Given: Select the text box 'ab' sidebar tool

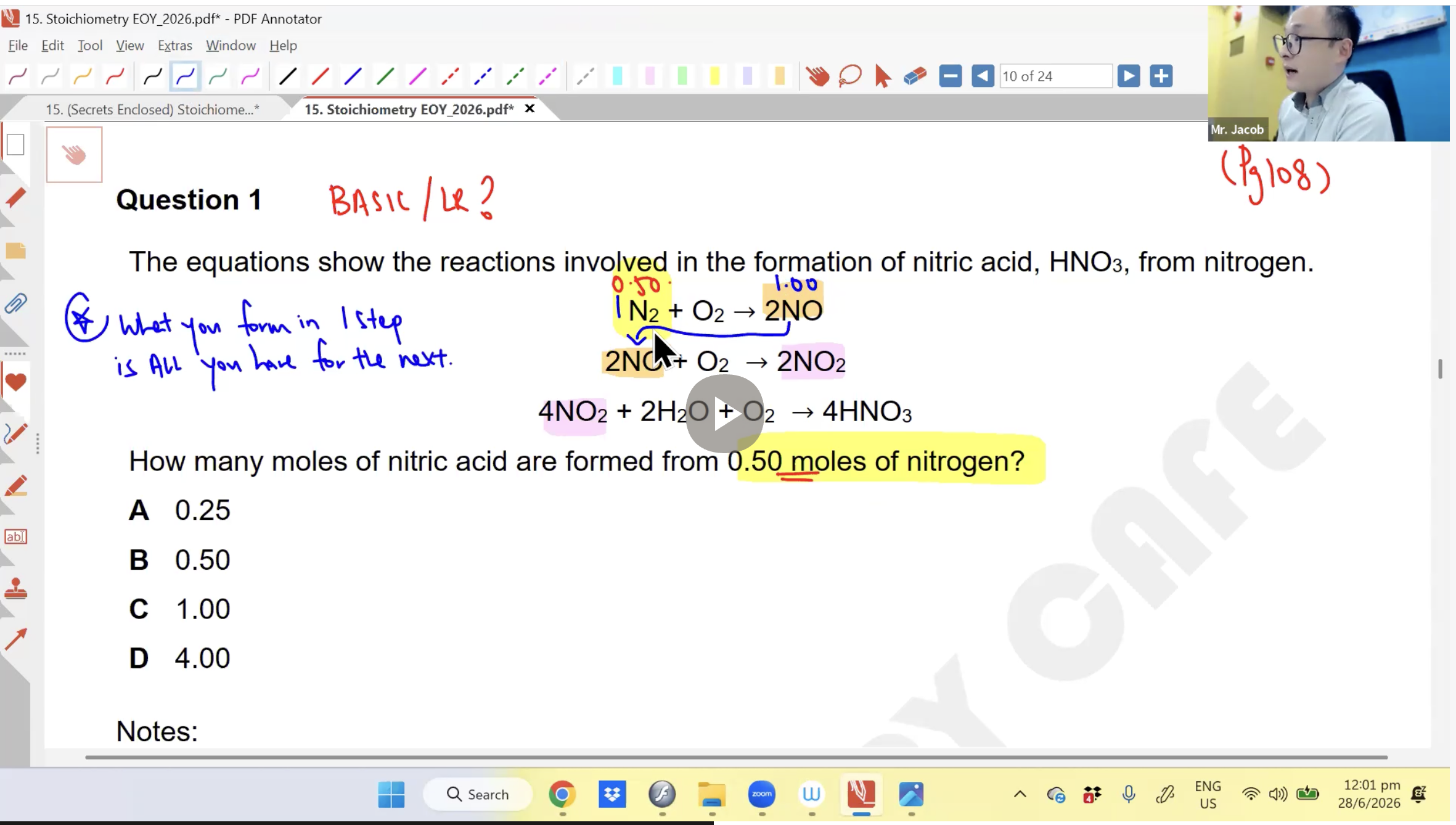Looking at the screenshot, I should (x=15, y=536).
